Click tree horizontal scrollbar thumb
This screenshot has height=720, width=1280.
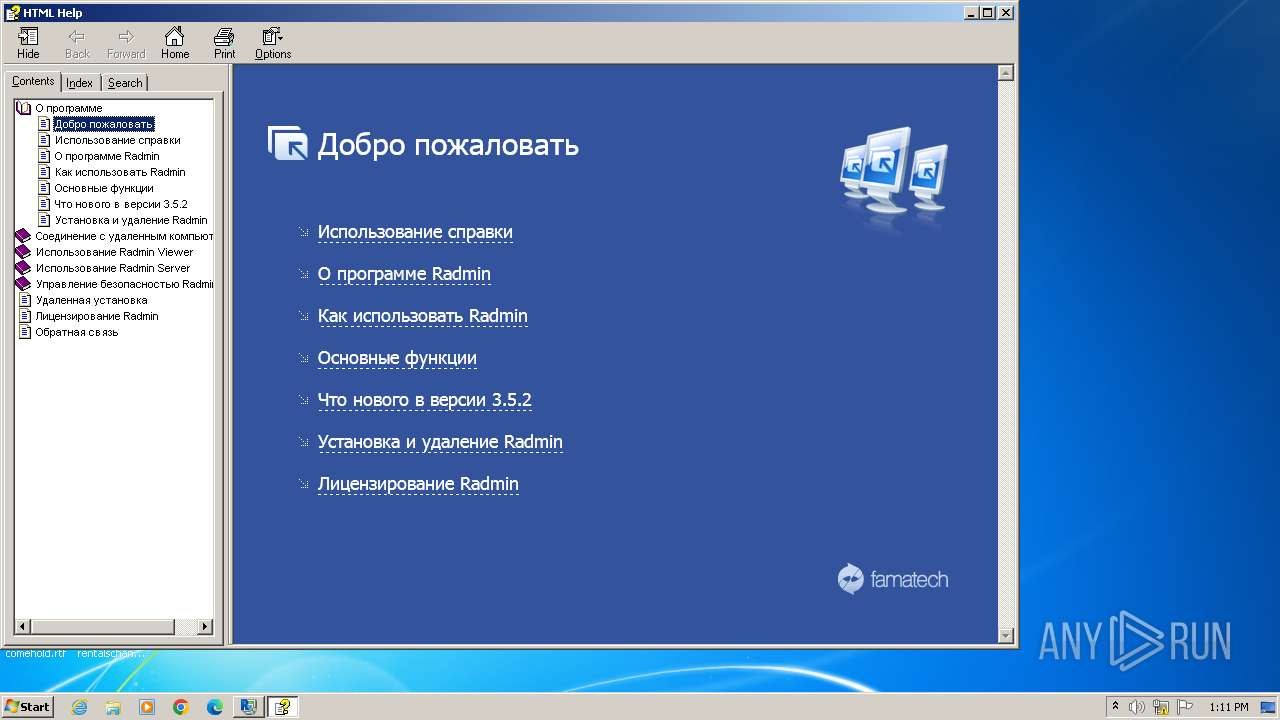click(102, 627)
